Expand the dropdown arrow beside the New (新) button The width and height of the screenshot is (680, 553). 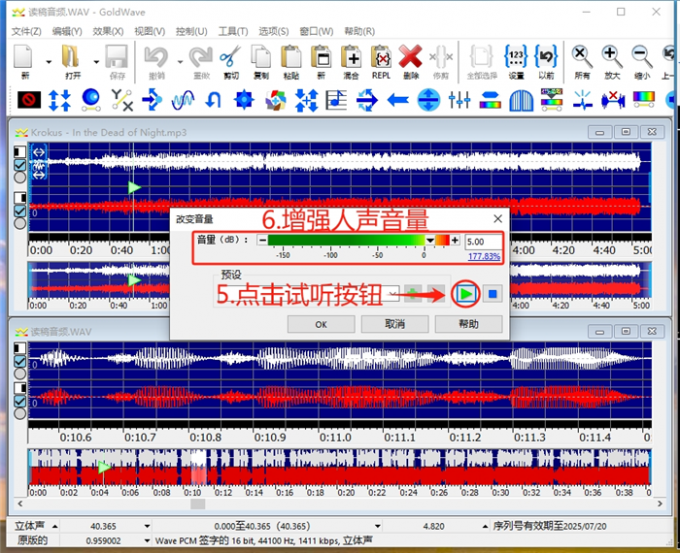[49, 62]
